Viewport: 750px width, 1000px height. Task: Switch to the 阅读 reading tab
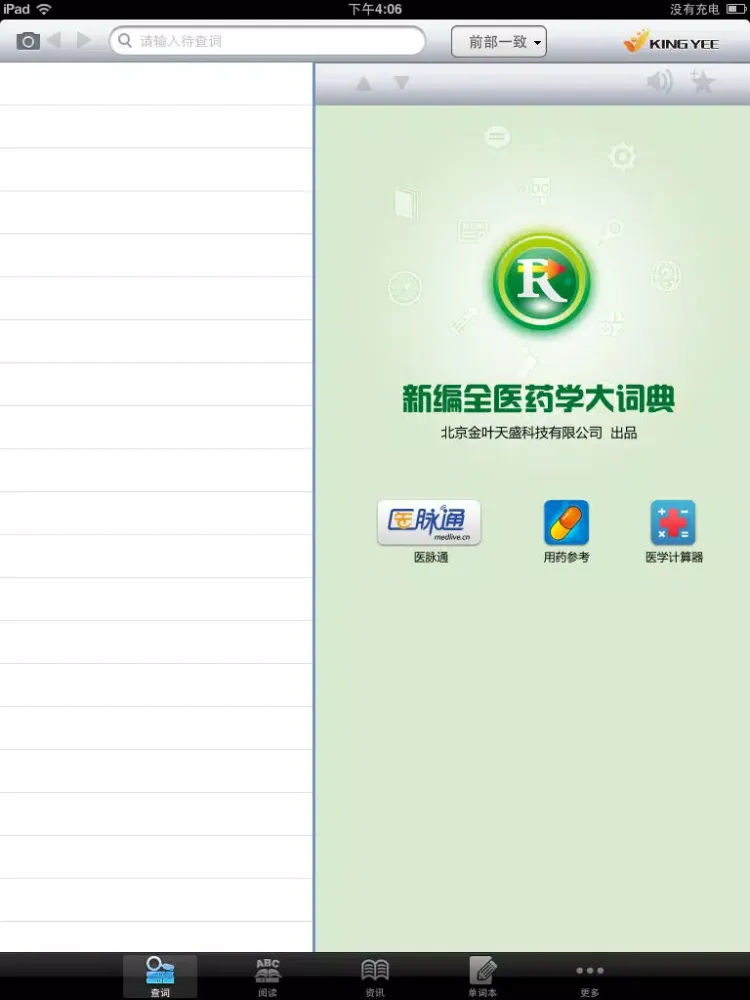click(267, 976)
